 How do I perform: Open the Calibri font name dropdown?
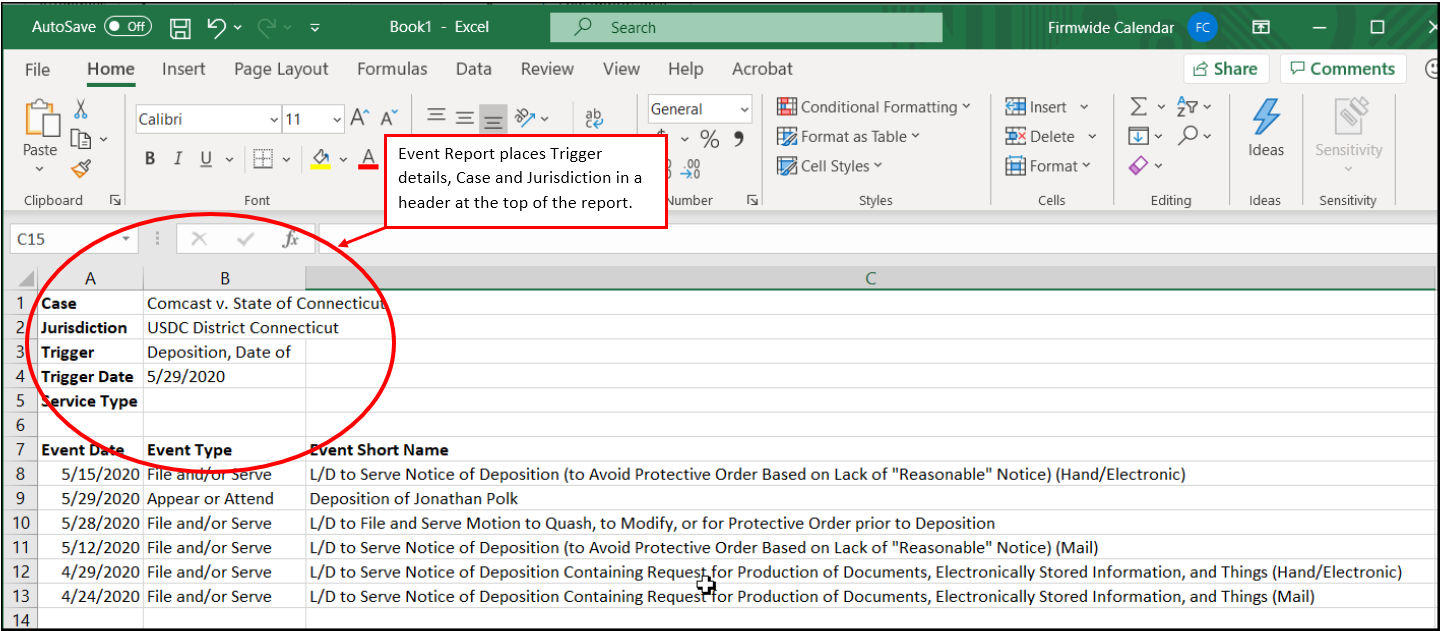[x=274, y=120]
